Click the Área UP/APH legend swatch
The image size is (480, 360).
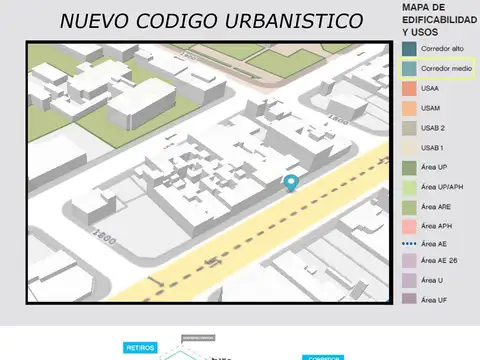click(409, 187)
